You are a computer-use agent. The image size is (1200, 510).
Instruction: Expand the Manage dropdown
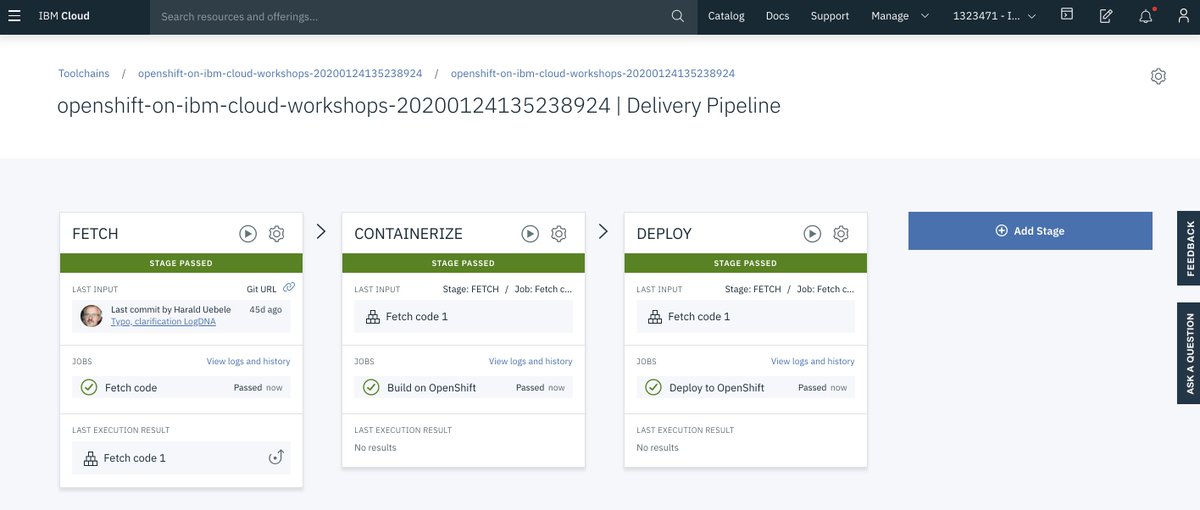(899, 16)
